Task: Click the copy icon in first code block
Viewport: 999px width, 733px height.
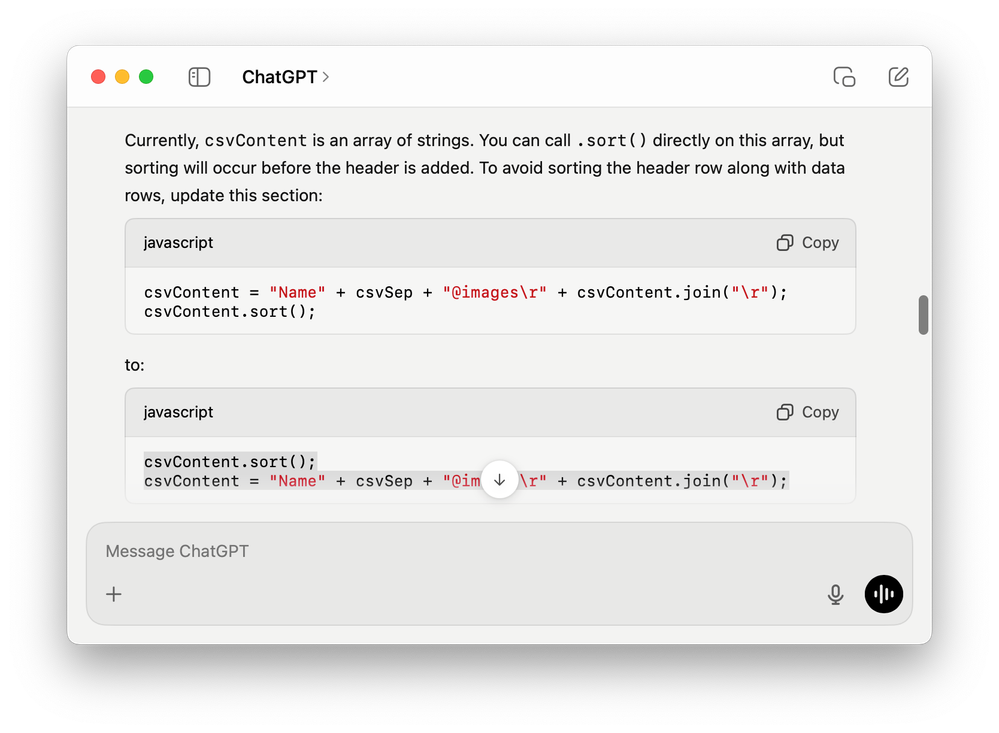Action: click(785, 243)
